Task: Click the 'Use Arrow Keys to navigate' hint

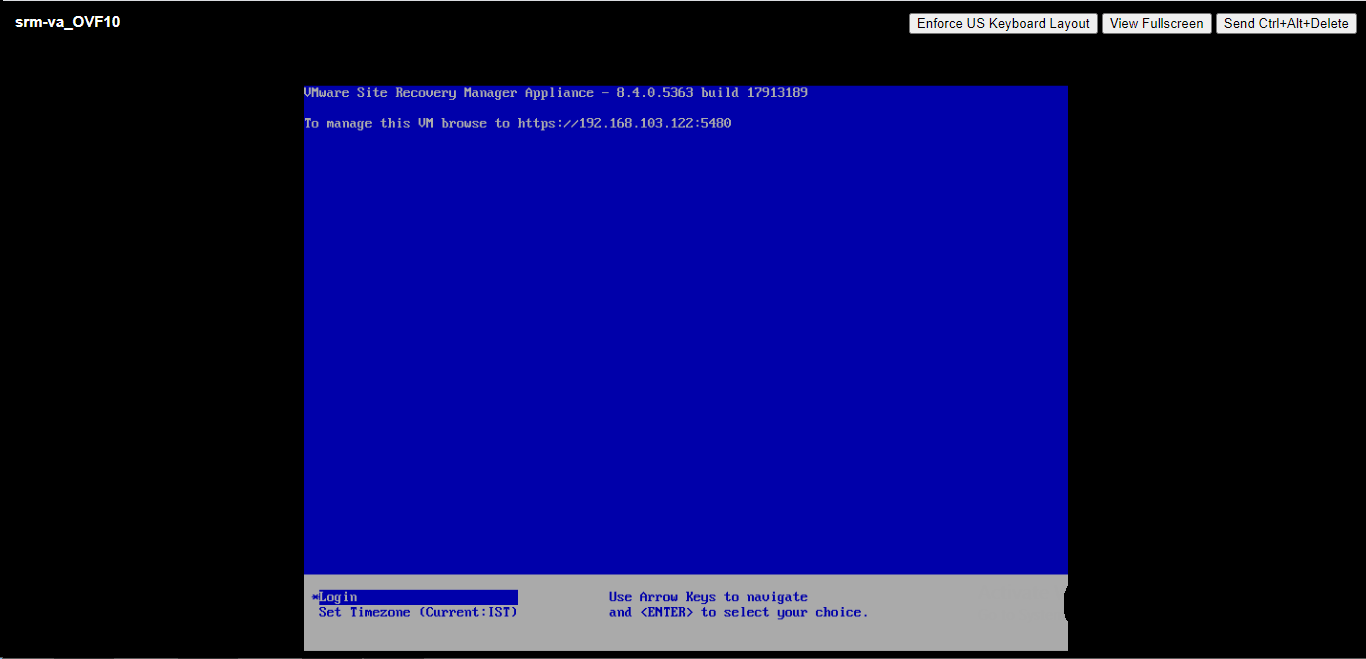Action: tap(708, 597)
